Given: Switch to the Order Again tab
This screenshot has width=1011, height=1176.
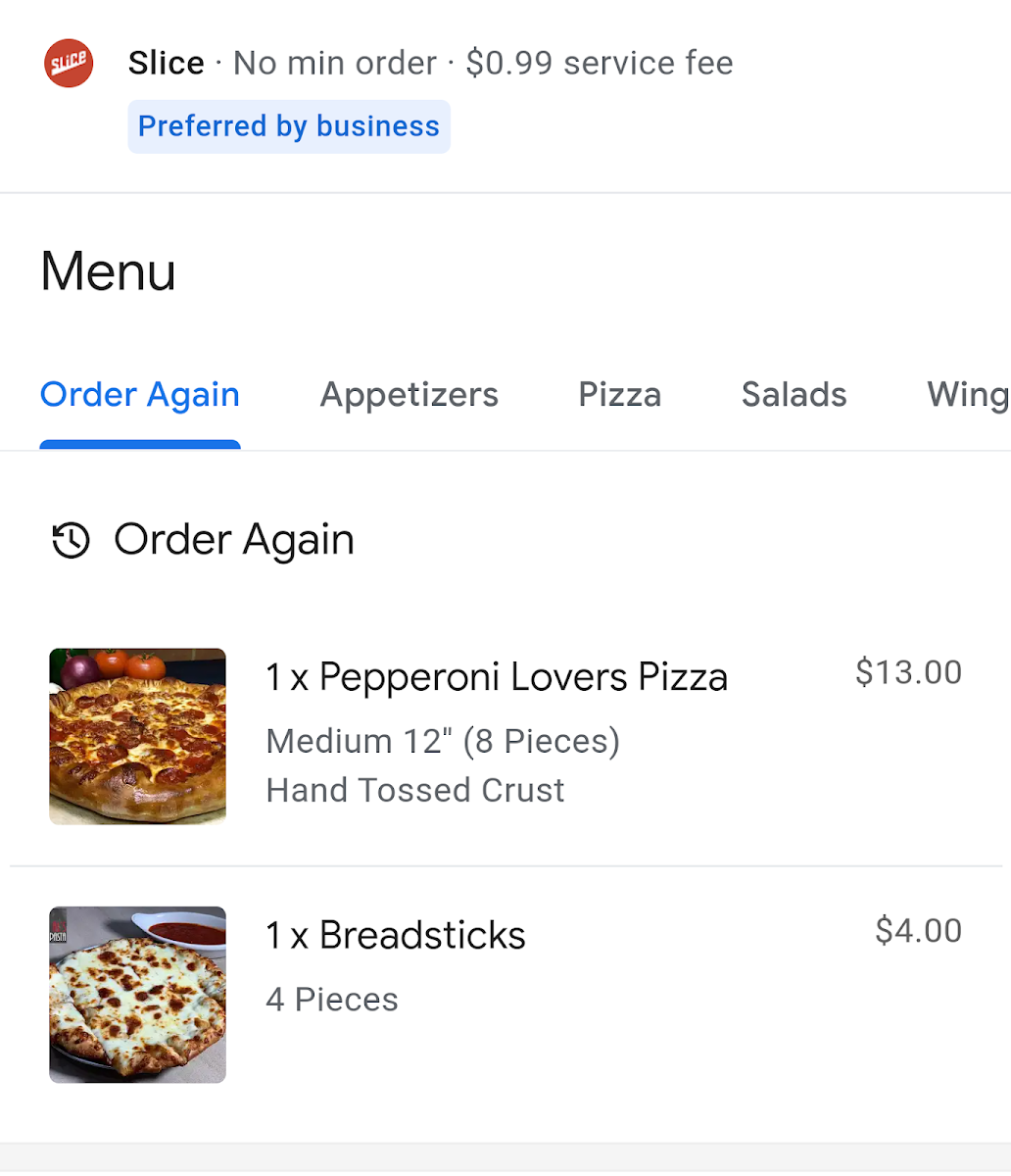Looking at the screenshot, I should (x=140, y=395).
